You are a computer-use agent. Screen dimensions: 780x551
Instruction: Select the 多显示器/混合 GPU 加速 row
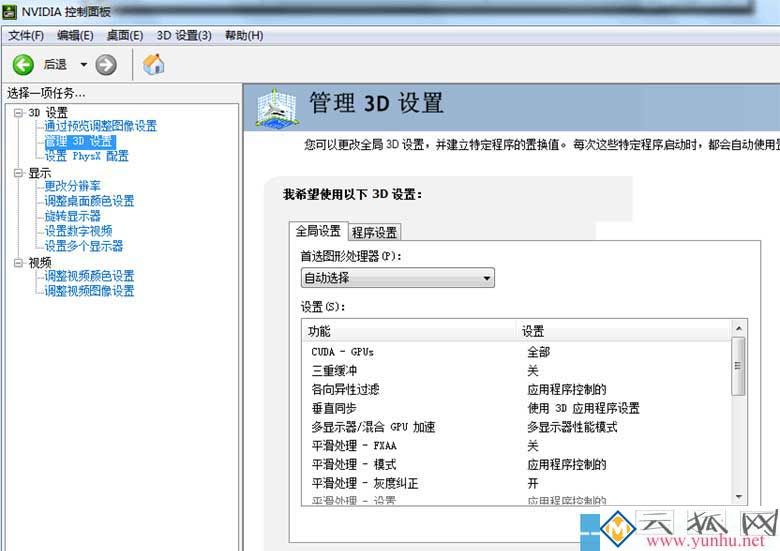[x=516, y=427]
